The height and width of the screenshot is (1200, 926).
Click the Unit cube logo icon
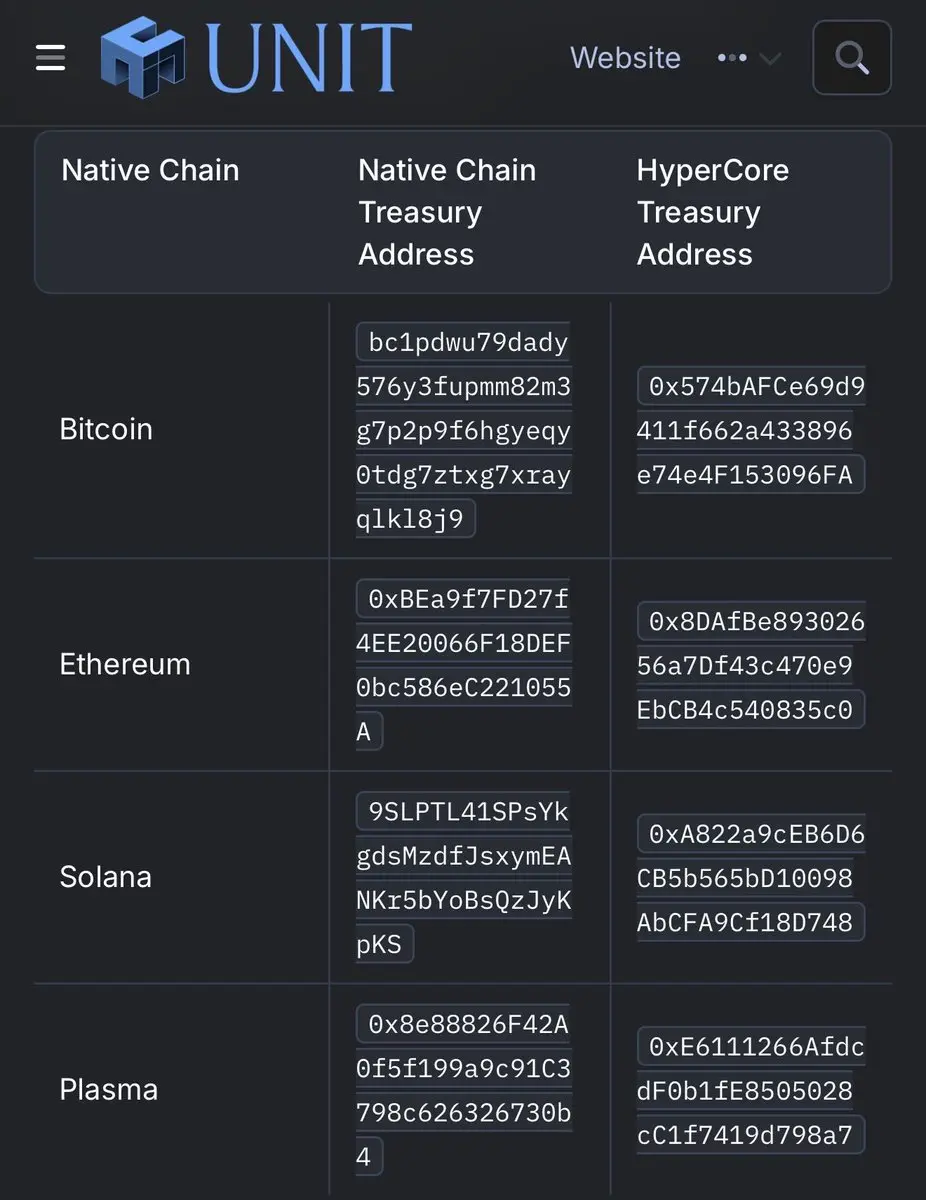coord(143,57)
